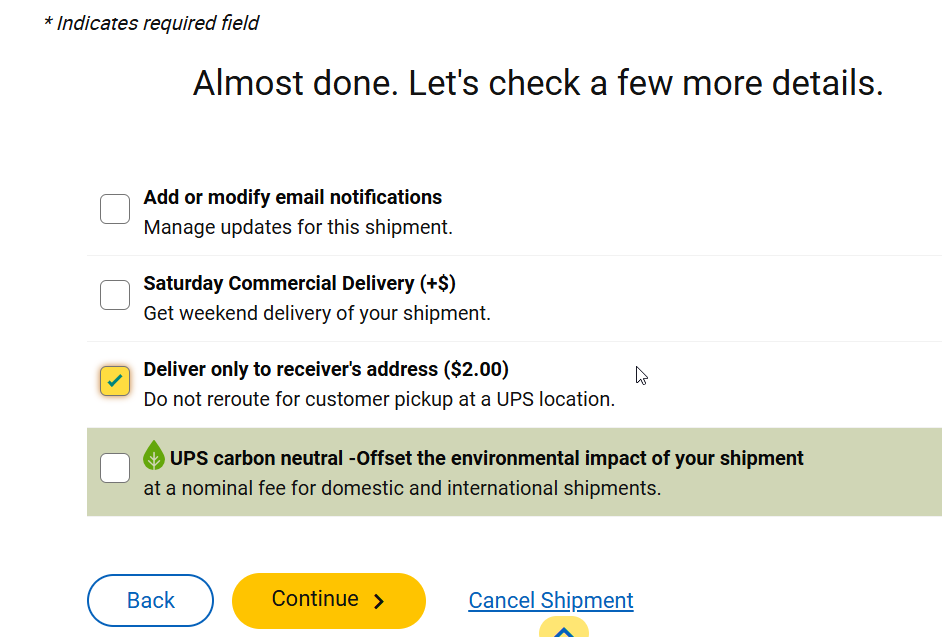Viewport: 942px width, 637px height.
Task: Uncheck Deliver only to receiver's address checkbox
Action: [115, 381]
